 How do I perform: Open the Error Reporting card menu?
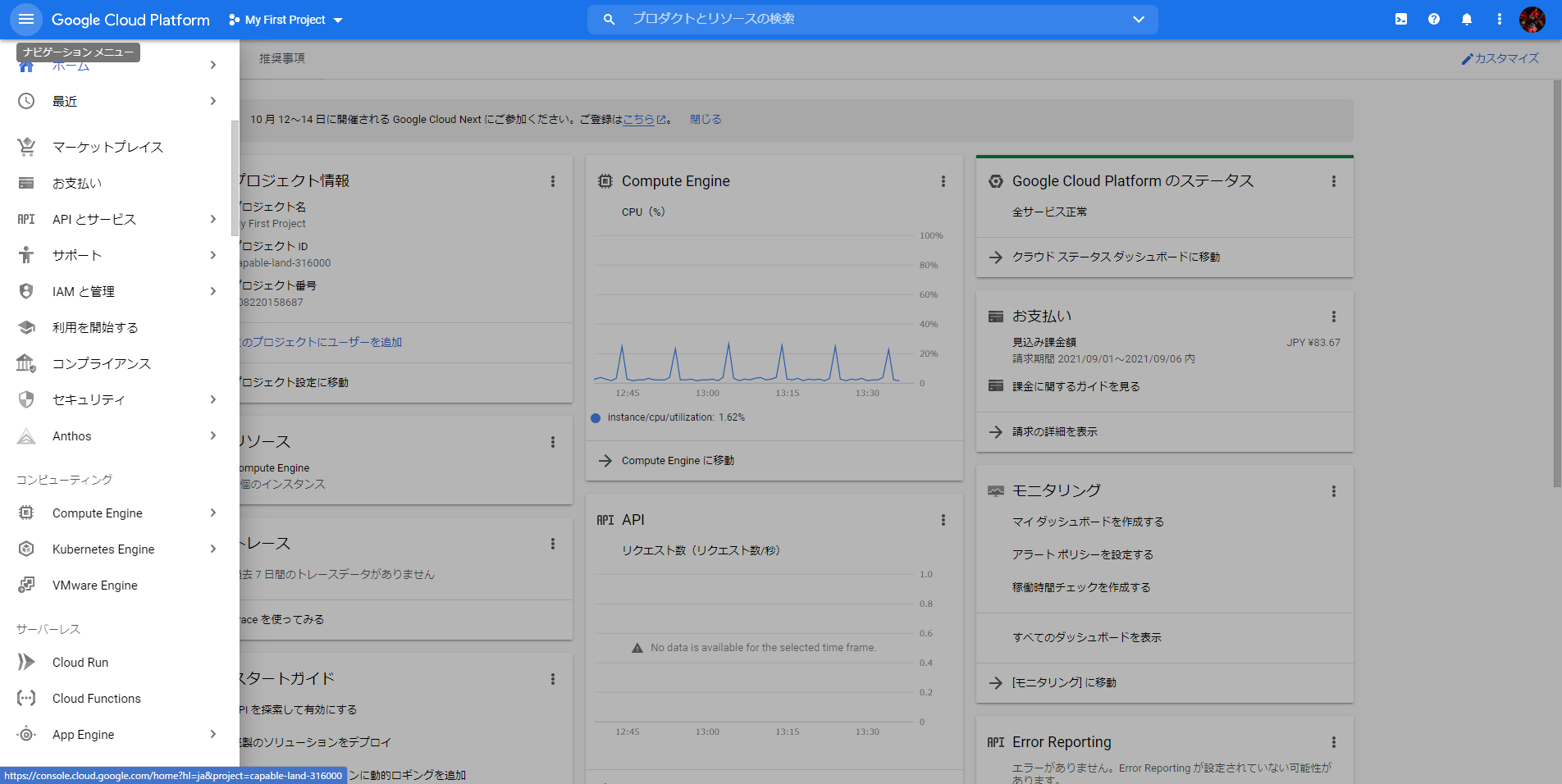tap(1334, 742)
